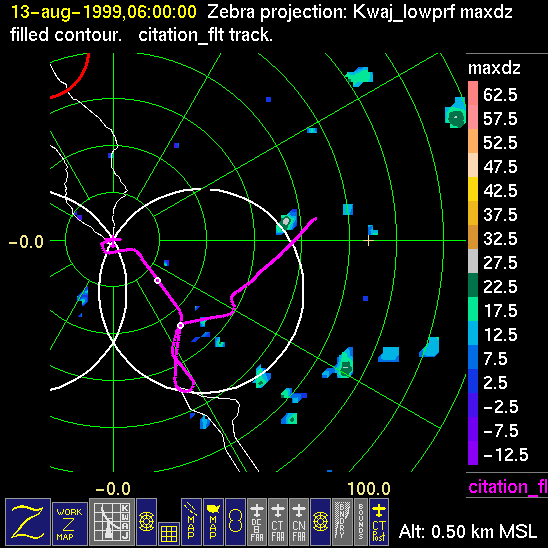This screenshot has height=548, width=548.
Task: Toggle the CN FAA aircraft track
Action: [299, 522]
